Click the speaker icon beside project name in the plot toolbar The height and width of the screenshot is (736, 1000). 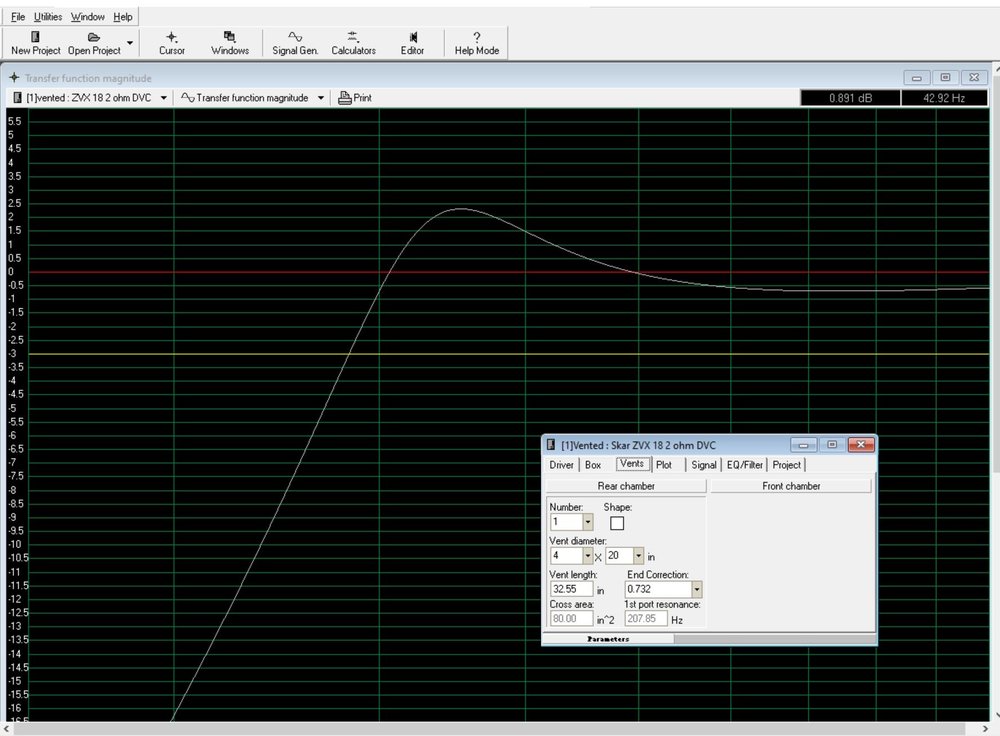coord(18,98)
